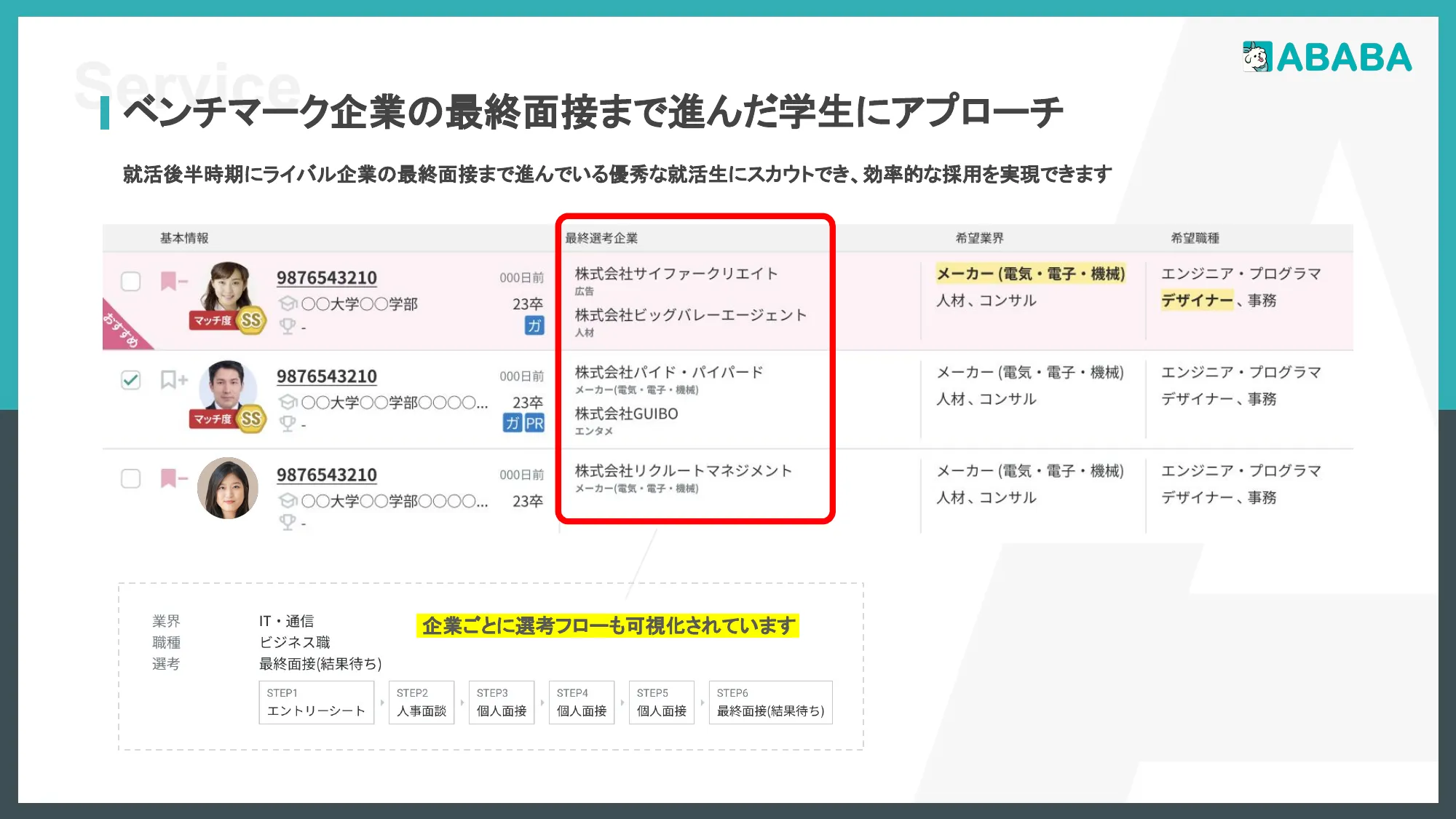Click STEP2 人事面談 box

point(422,703)
